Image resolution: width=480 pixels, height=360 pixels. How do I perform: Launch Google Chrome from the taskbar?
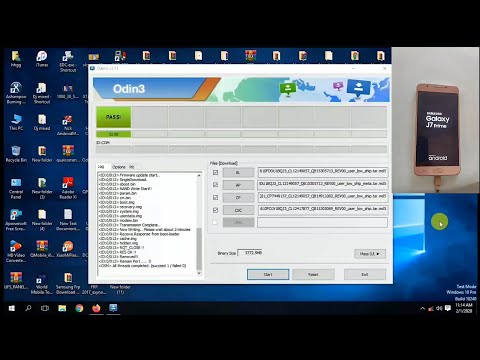79,308
